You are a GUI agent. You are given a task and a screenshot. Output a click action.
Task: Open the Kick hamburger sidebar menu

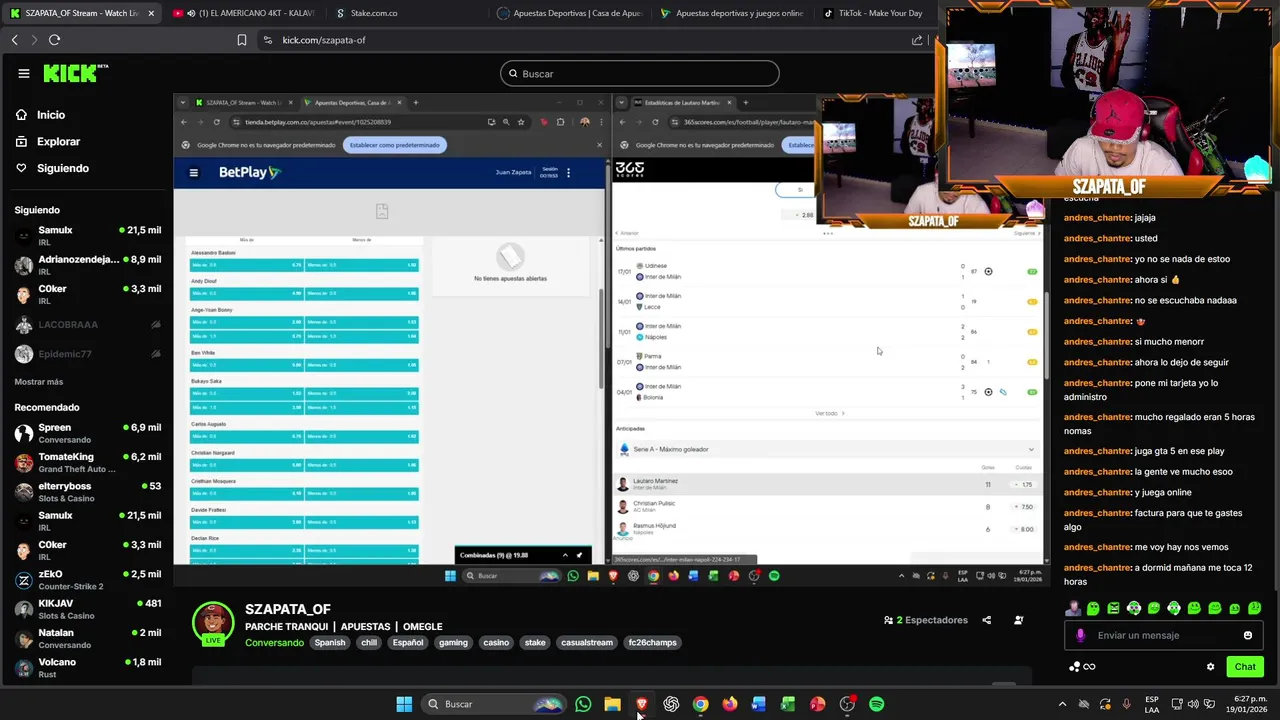coord(23,73)
